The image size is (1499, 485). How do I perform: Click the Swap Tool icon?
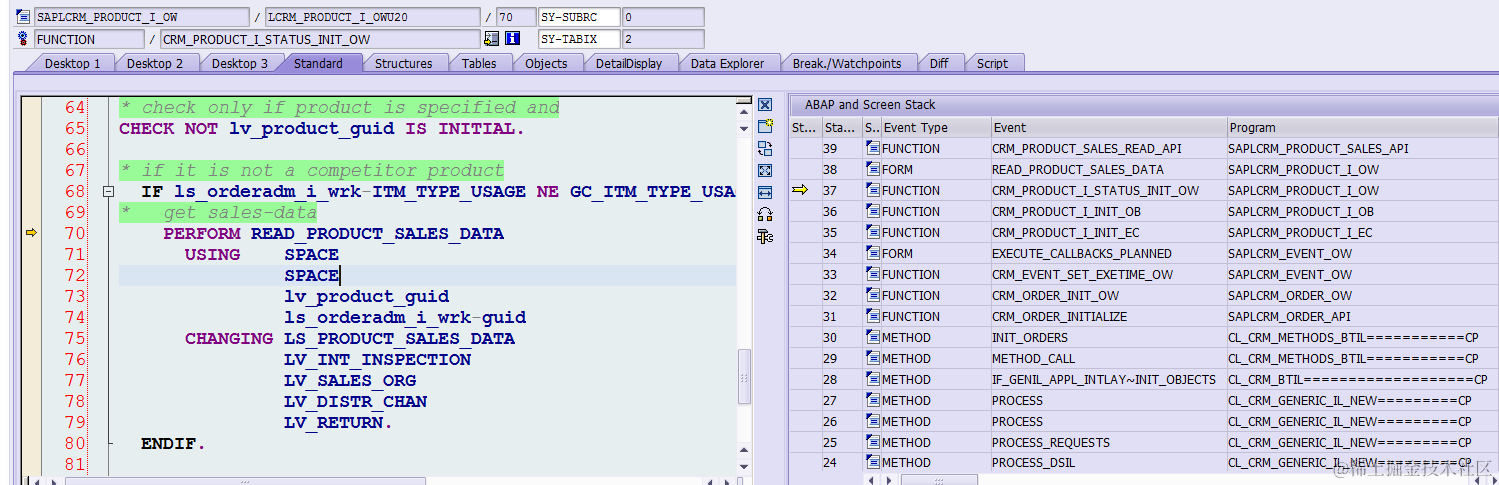coord(765,148)
